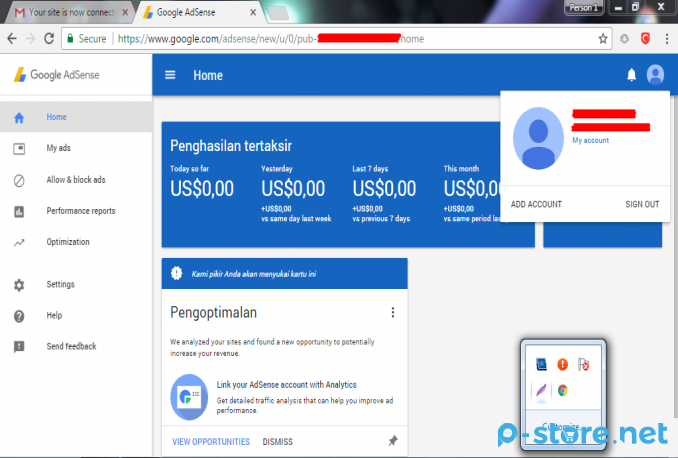The image size is (678, 458).
Task: Select Home in the sidebar
Action: pos(56,117)
